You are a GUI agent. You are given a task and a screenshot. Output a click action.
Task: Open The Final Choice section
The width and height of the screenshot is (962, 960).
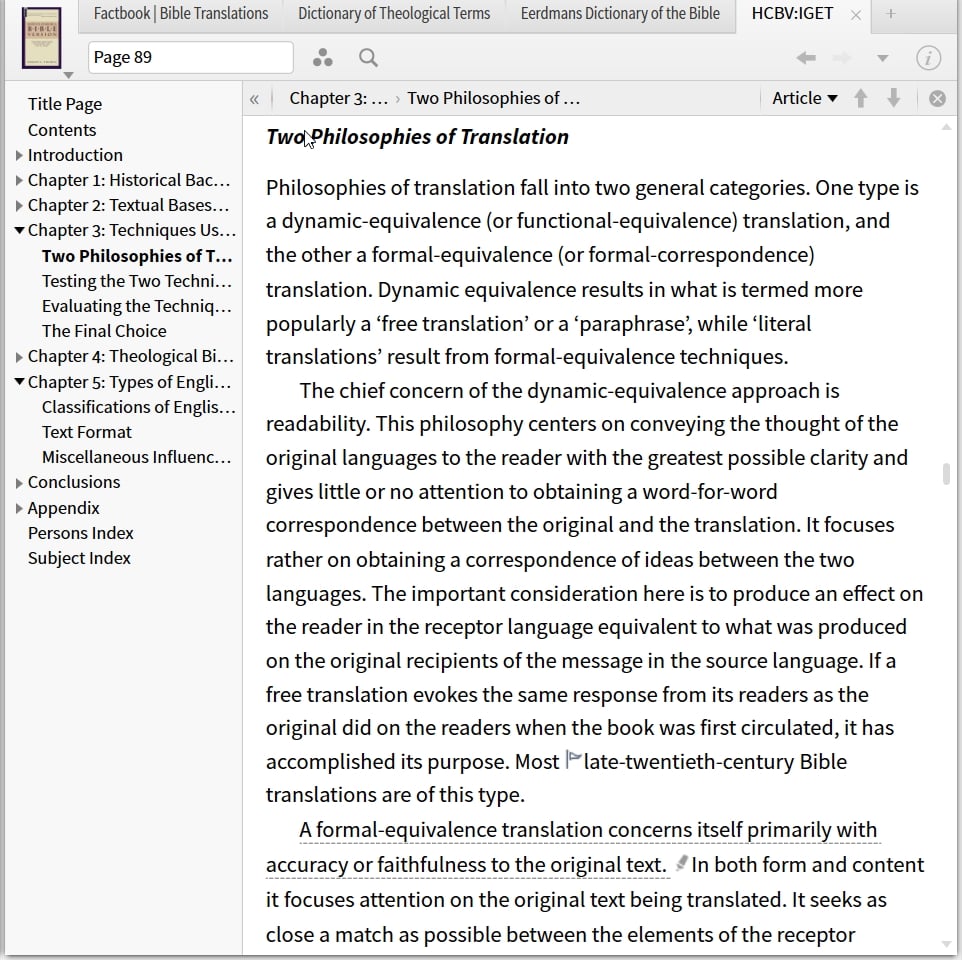[x=104, y=331]
